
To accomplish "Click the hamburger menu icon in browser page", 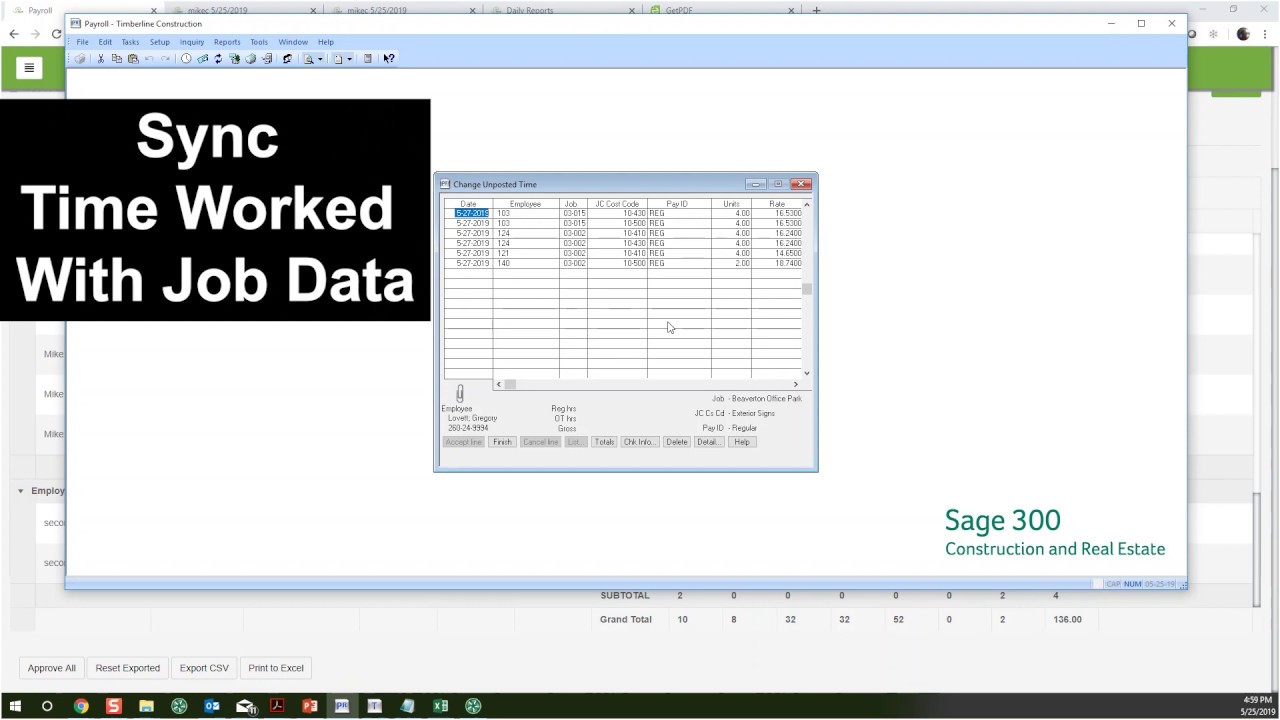I will 29,68.
